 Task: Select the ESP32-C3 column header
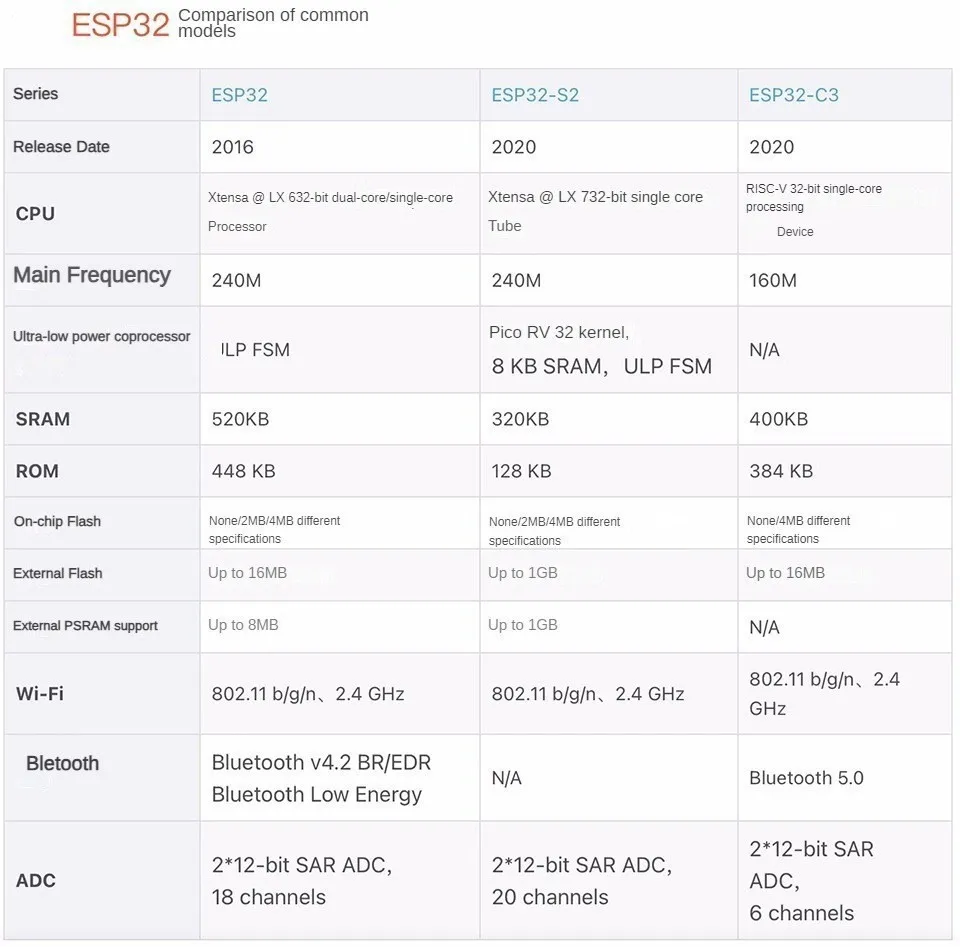[x=793, y=95]
